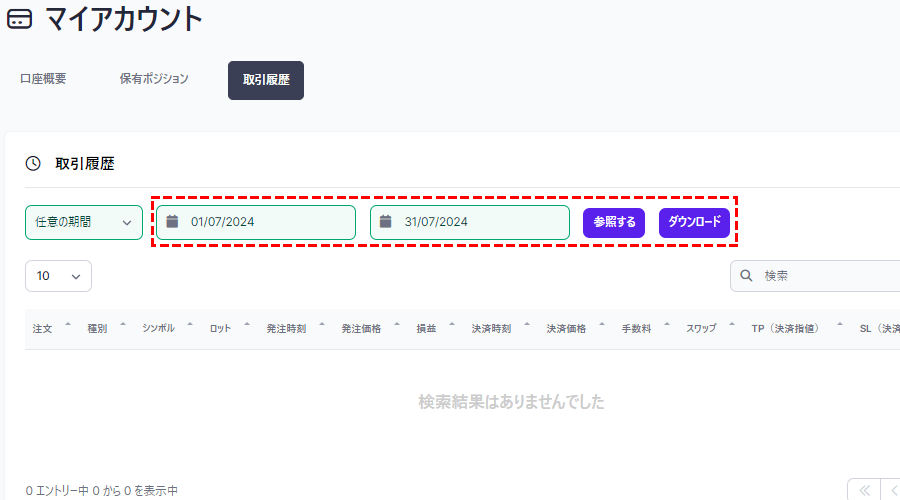Click end date field 31/07/2024
900x500 pixels.
pos(470,222)
